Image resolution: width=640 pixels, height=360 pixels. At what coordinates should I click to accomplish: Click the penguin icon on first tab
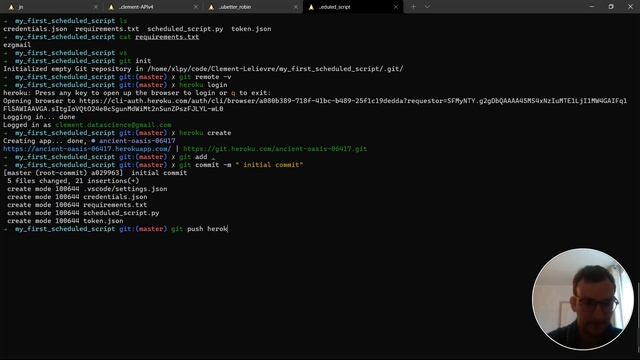tap(11, 7)
